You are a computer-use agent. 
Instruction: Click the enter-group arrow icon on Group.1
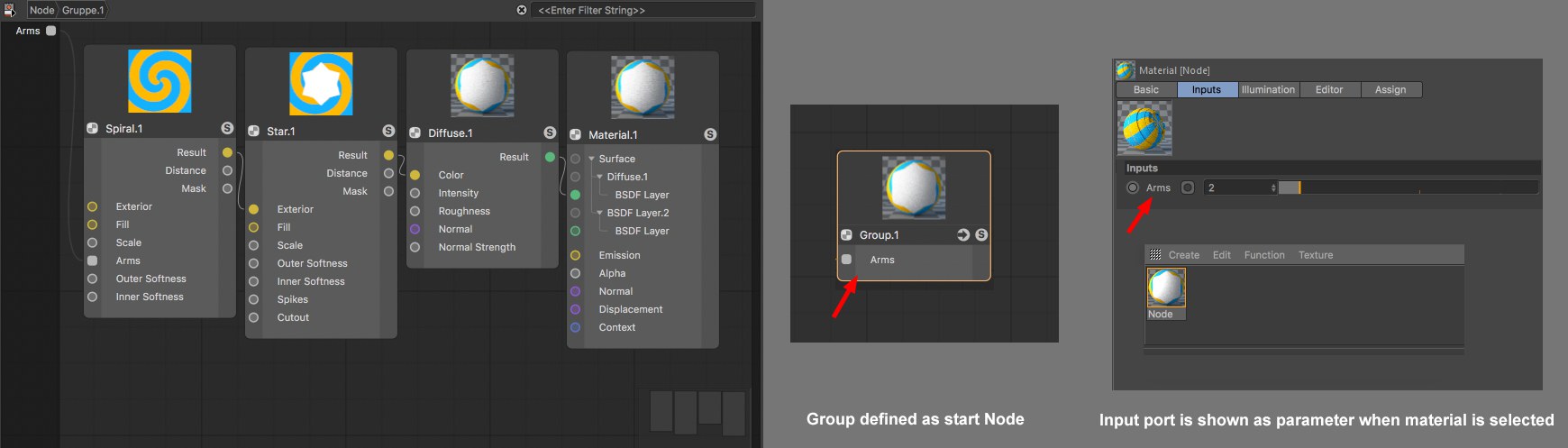[963, 234]
